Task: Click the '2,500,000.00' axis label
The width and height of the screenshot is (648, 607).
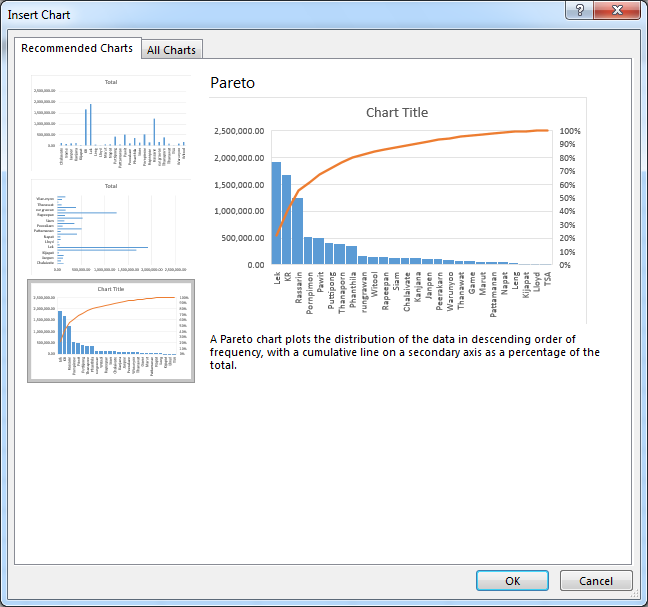Action: (239, 131)
